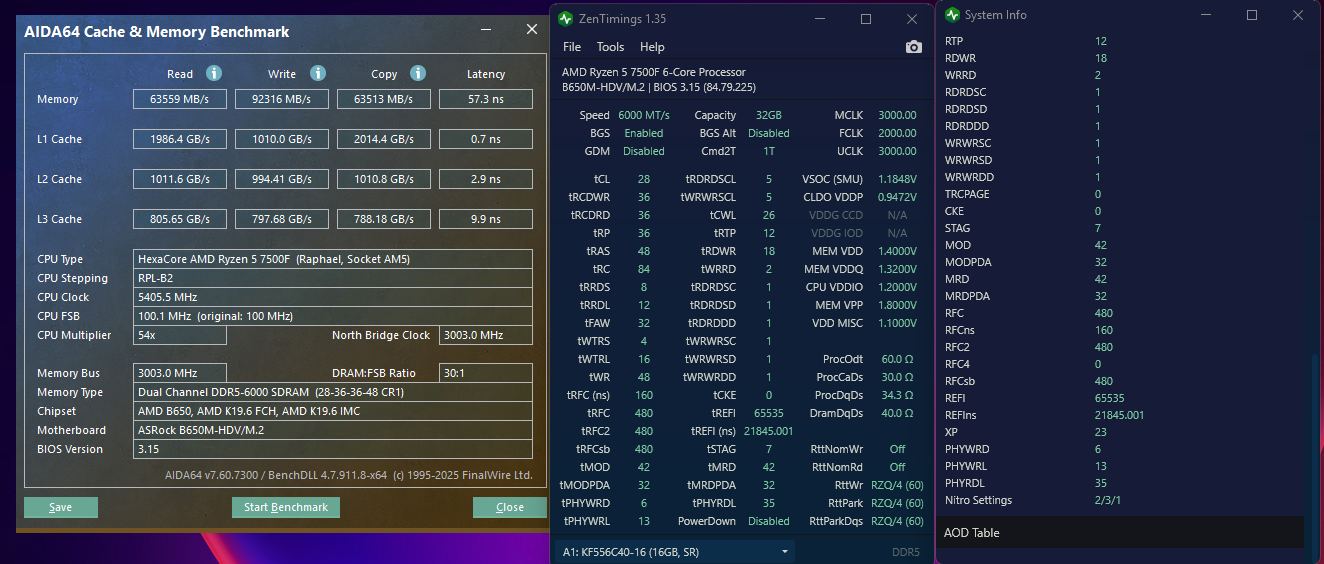Click the info icon next to Read
The width and height of the screenshot is (1324, 564).
(x=213, y=73)
